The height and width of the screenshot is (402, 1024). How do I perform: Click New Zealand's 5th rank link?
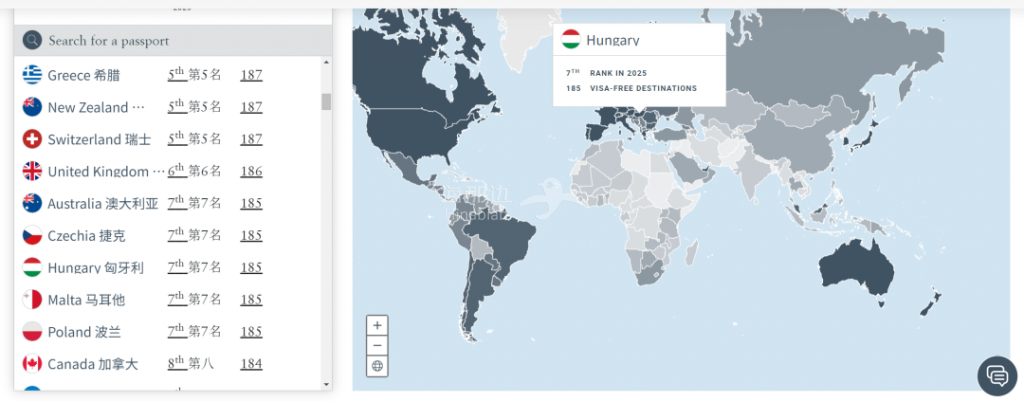(176, 107)
